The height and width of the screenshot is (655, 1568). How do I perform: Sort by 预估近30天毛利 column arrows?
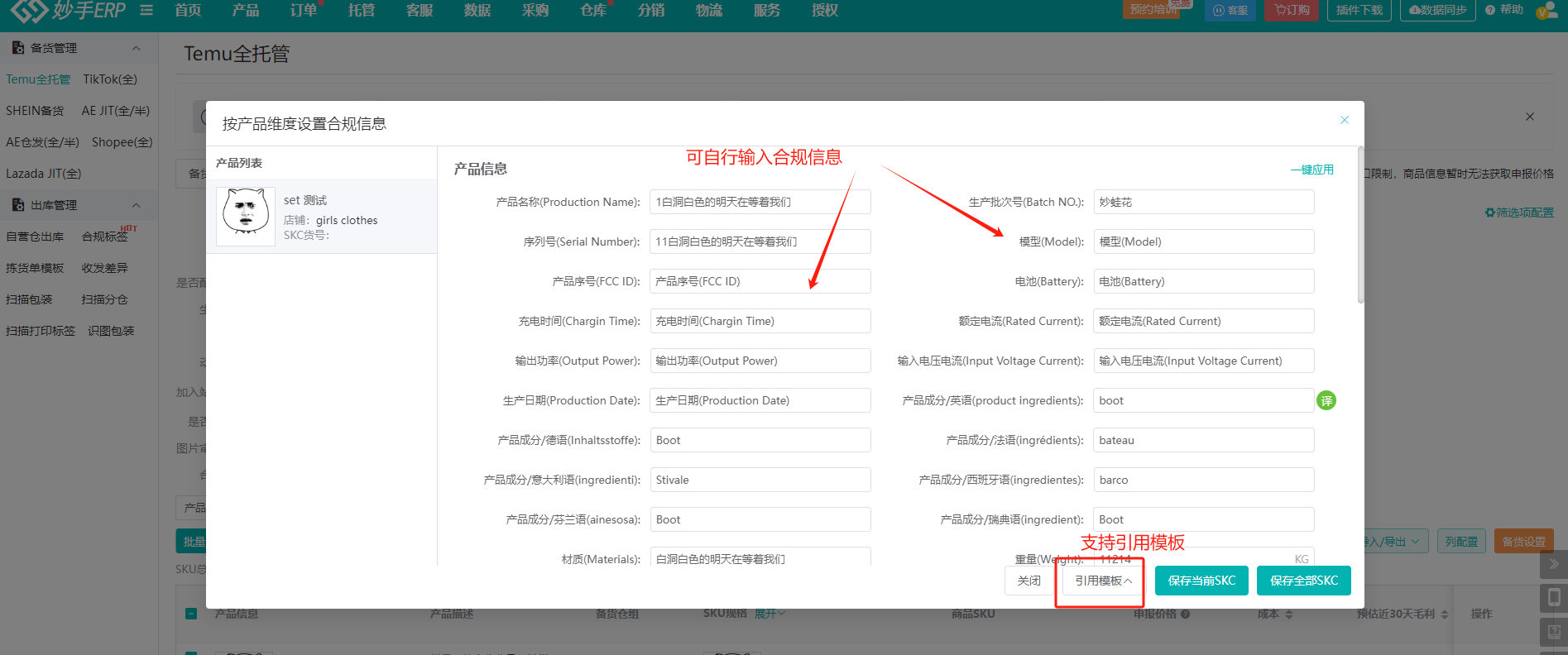coord(1445,614)
